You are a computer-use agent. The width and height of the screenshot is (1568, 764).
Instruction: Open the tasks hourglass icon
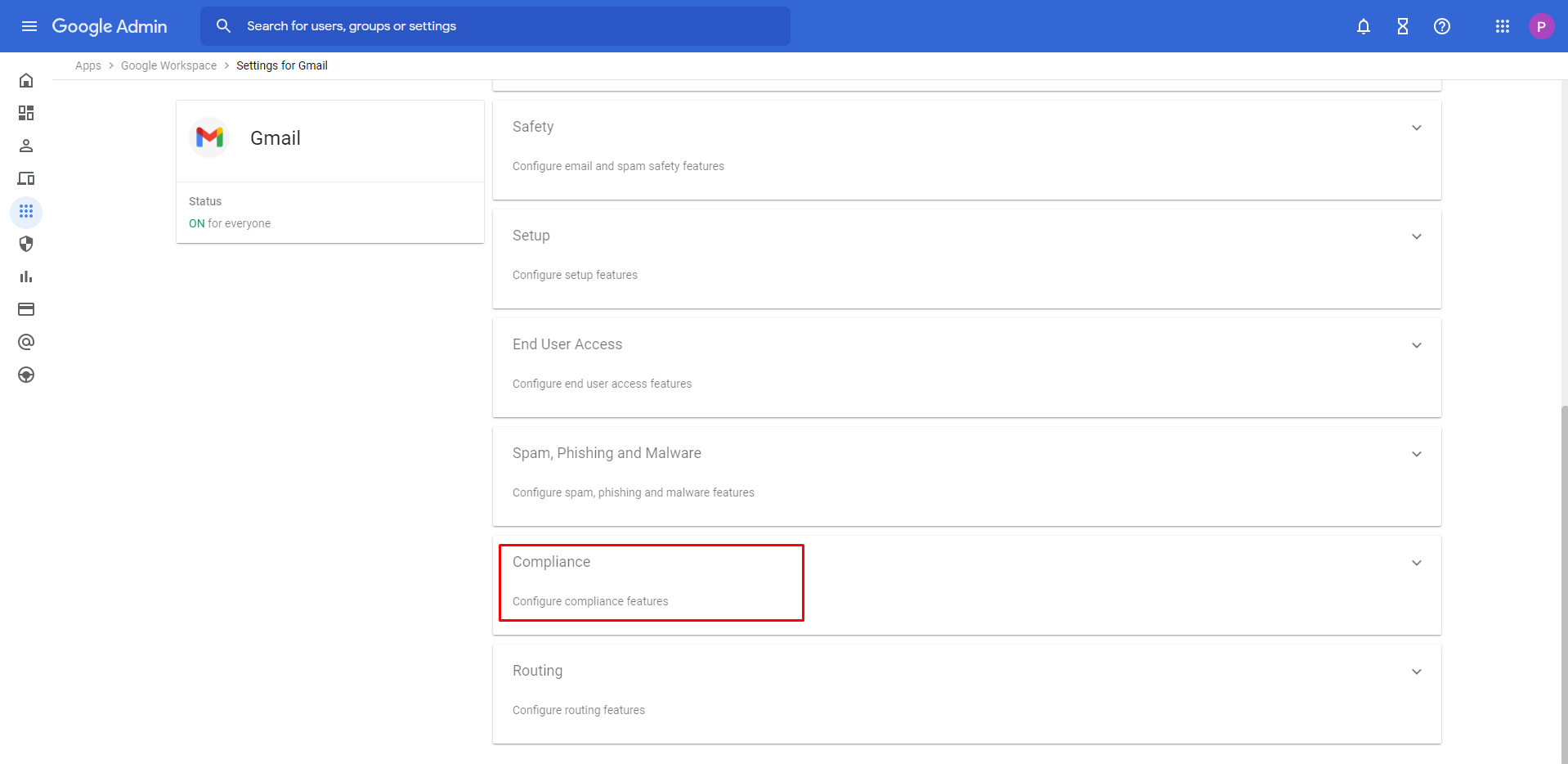(1403, 26)
